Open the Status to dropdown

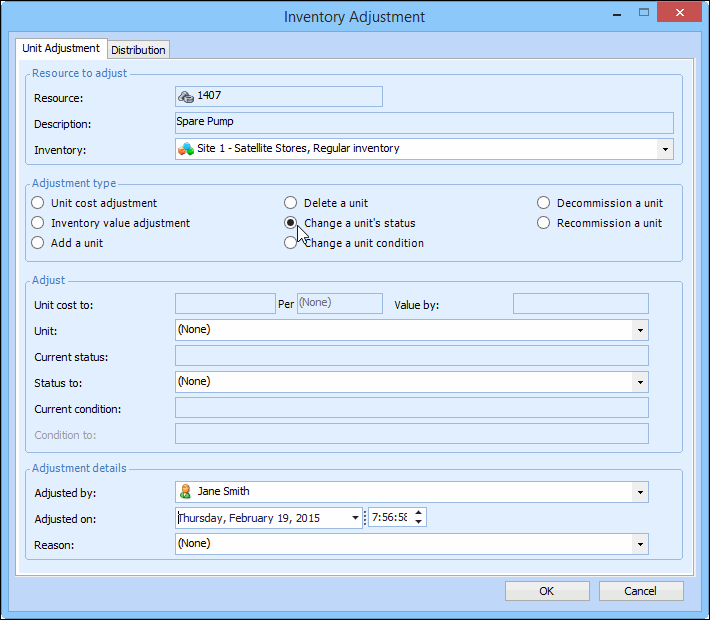tap(639, 382)
